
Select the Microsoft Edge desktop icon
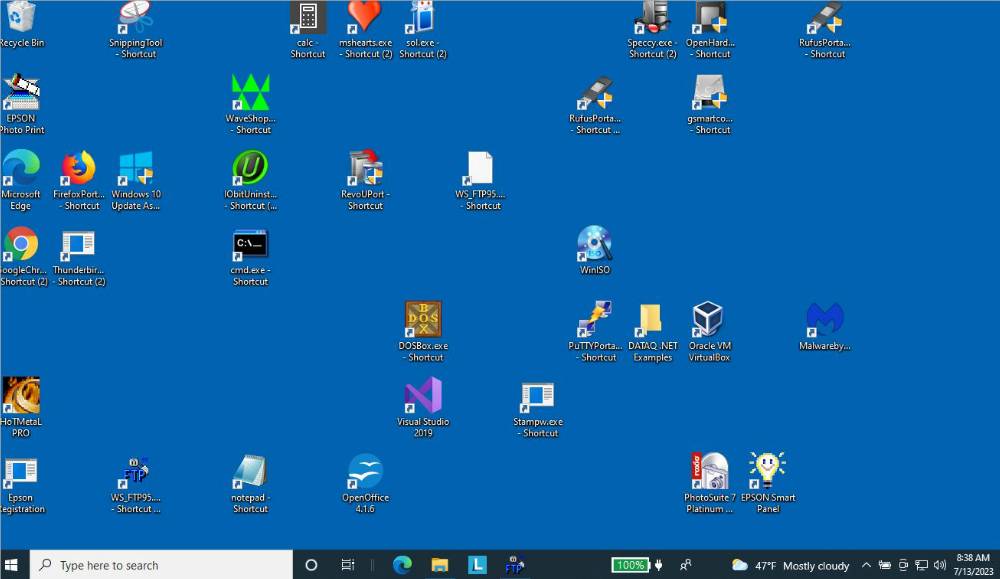[20, 180]
